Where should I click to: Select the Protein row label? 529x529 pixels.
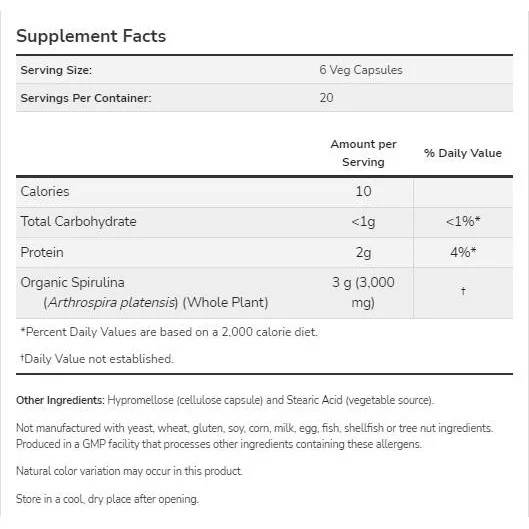coord(42,252)
